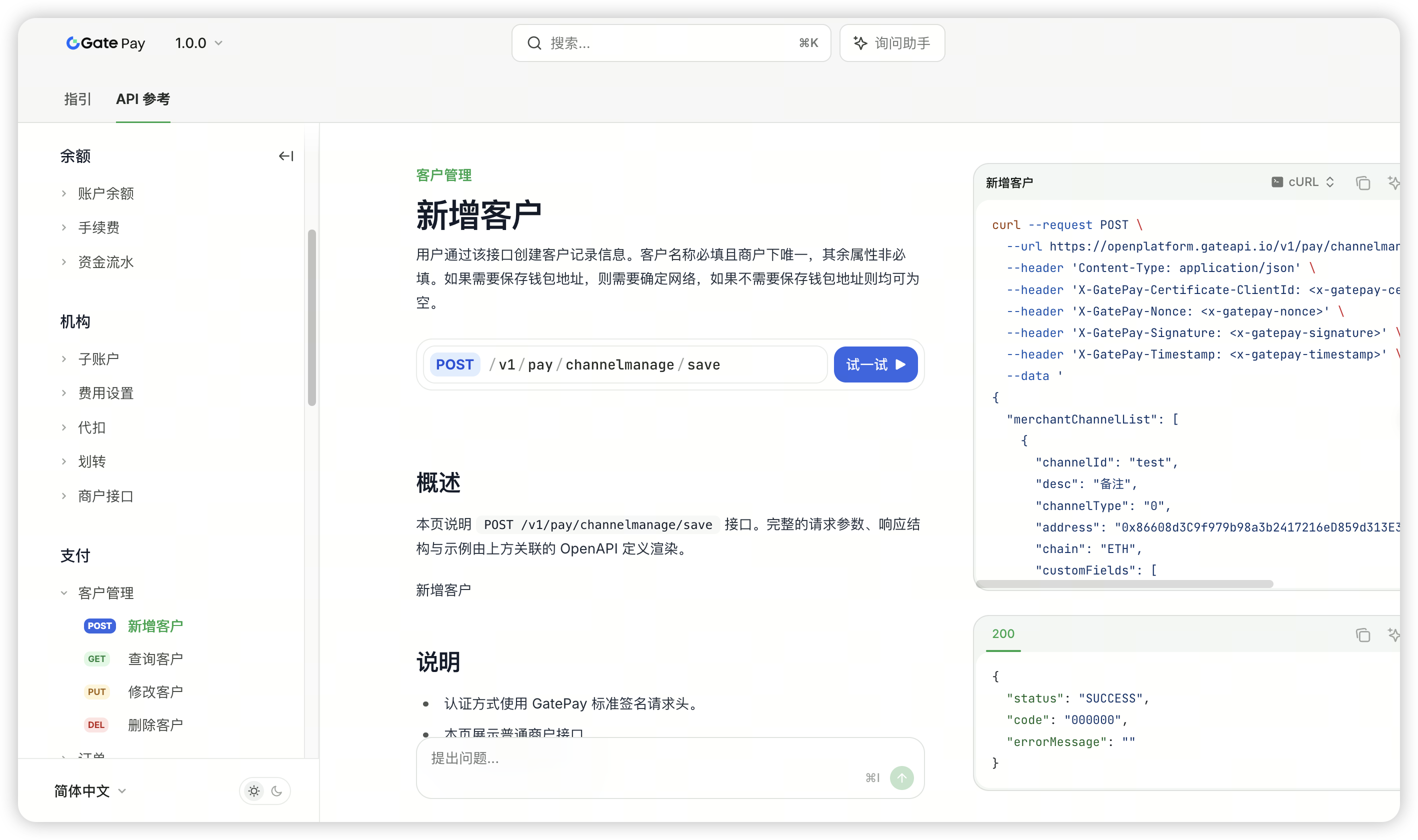Click the terminal icon next to cURL

1277,182
